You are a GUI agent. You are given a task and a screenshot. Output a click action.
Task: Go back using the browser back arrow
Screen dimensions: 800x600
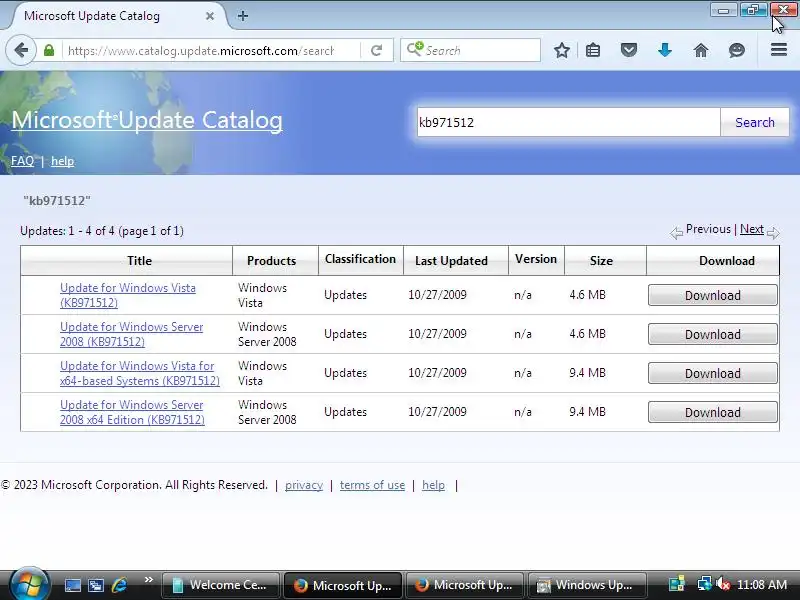point(21,50)
